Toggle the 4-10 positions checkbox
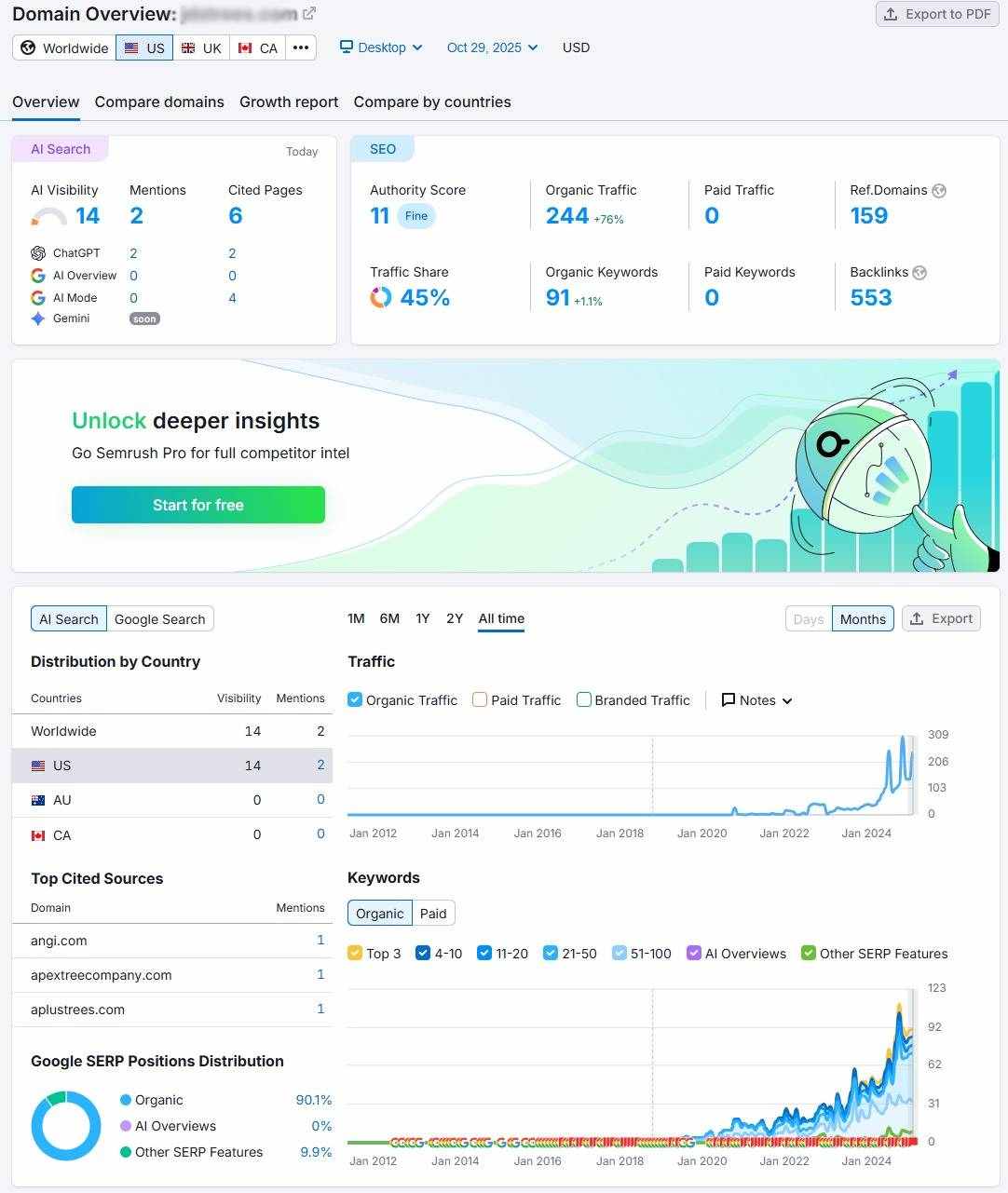This screenshot has height=1193, width=1008. click(x=423, y=953)
